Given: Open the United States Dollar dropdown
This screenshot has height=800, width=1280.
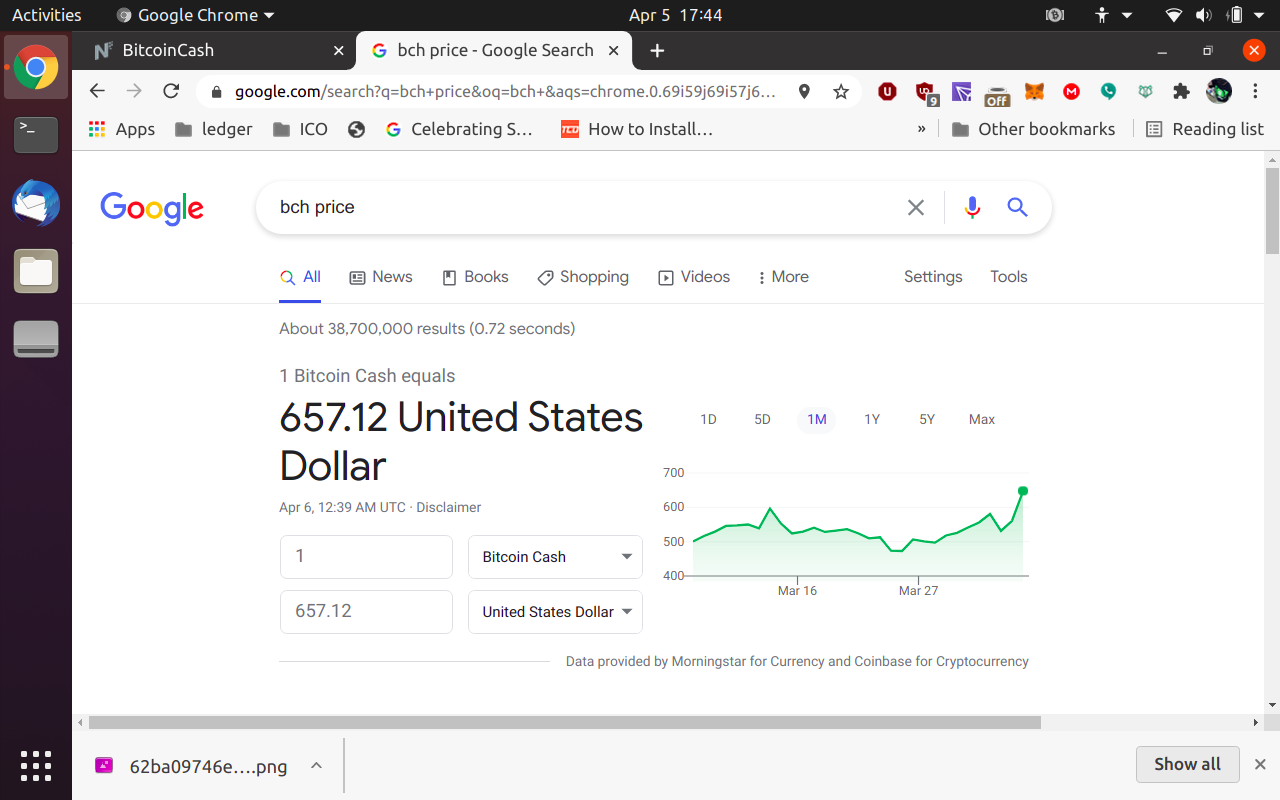Looking at the screenshot, I should coord(555,612).
